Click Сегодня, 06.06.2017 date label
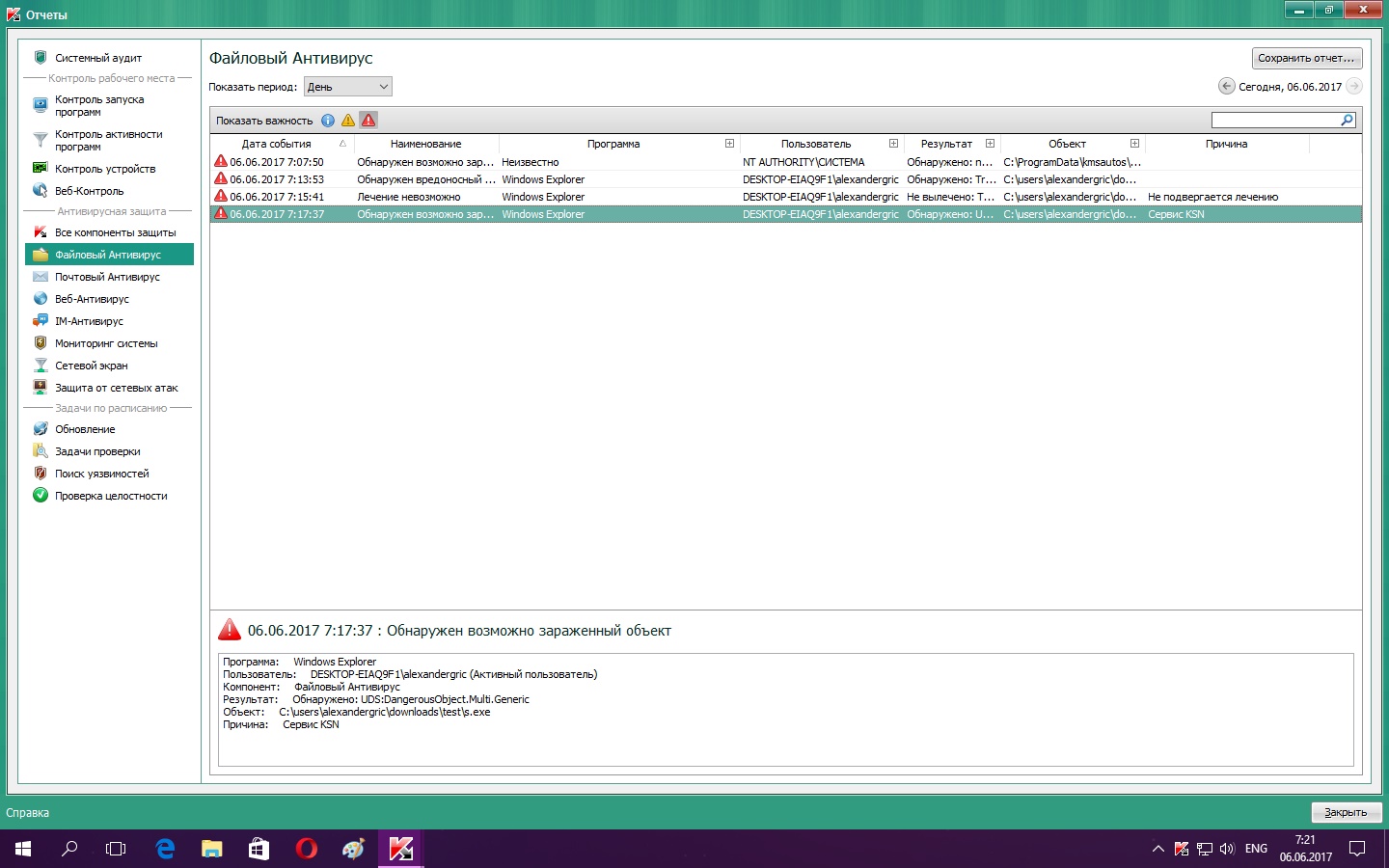This screenshot has height=868, width=1389. click(x=1290, y=87)
